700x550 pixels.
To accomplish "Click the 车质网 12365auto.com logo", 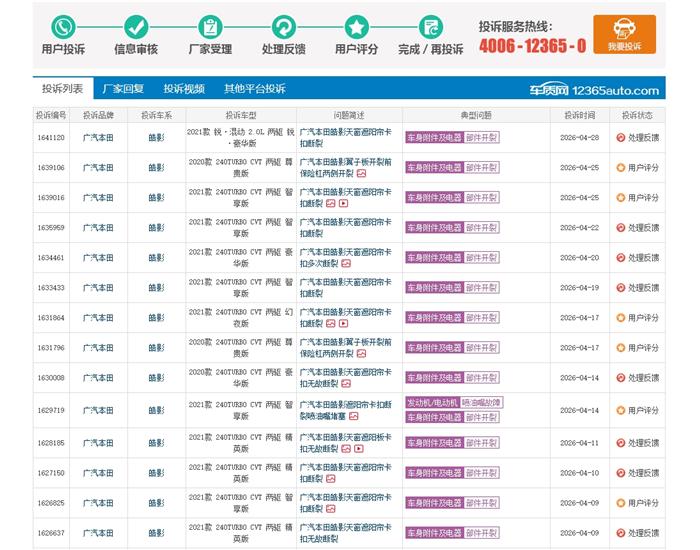I will coord(594,89).
